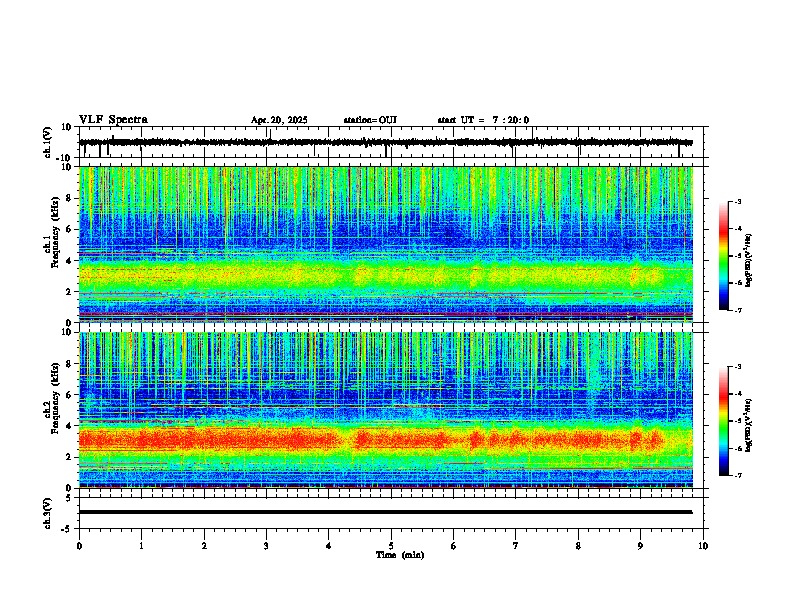The width and height of the screenshot is (792, 612).
Task: Click the "start UT = 7:20:0" text
Action: point(483,120)
